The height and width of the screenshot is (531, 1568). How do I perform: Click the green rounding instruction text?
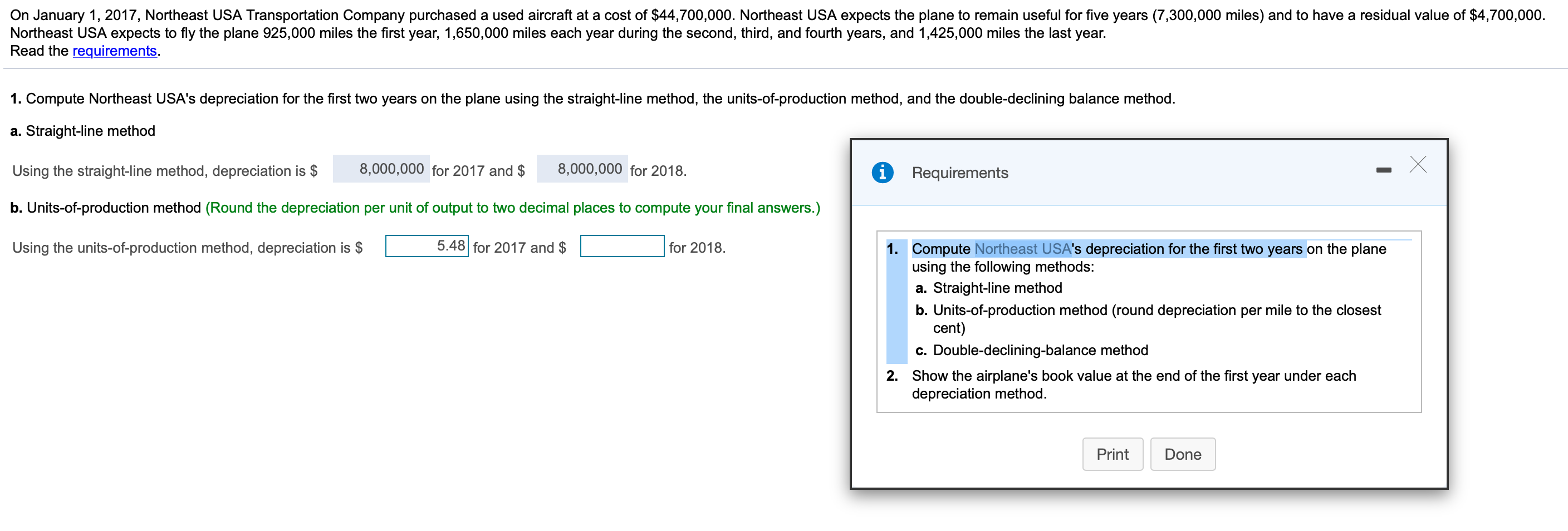click(512, 208)
